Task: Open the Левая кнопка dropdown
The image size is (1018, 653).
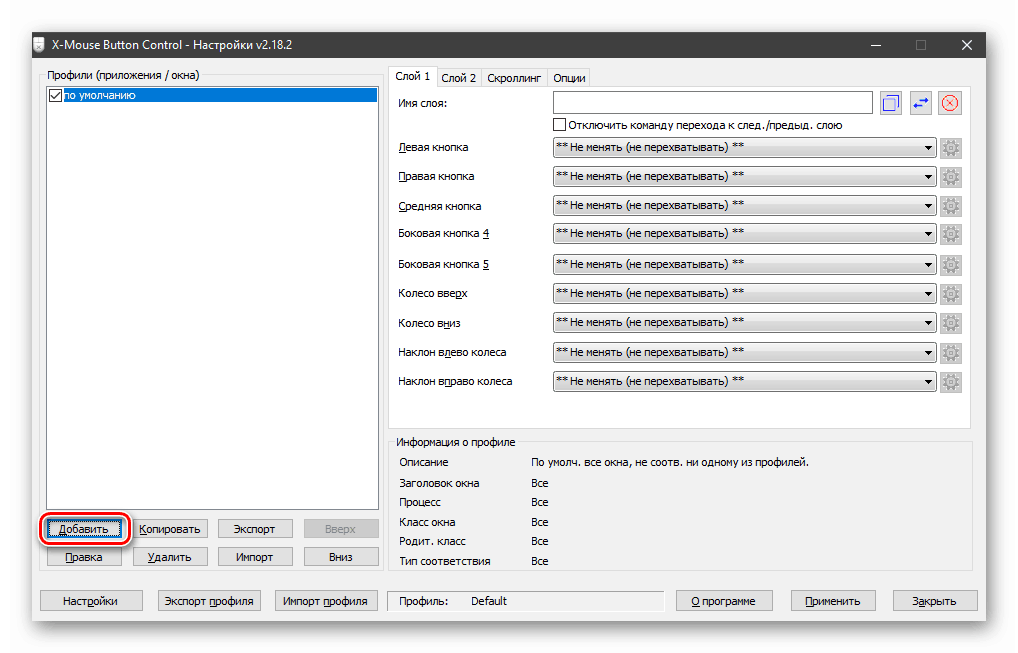Action: tap(744, 147)
